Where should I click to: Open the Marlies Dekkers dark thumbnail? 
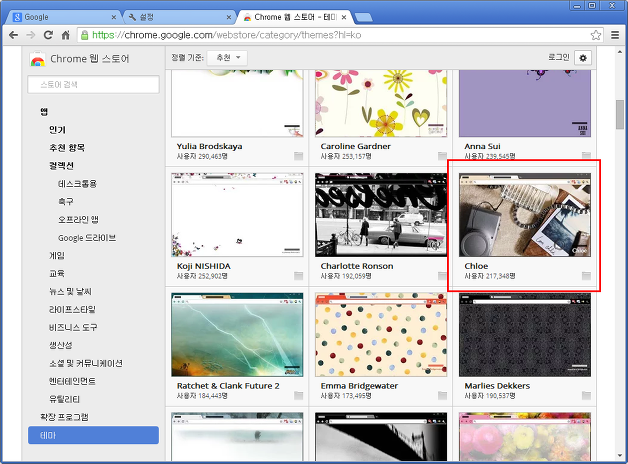click(x=525, y=335)
